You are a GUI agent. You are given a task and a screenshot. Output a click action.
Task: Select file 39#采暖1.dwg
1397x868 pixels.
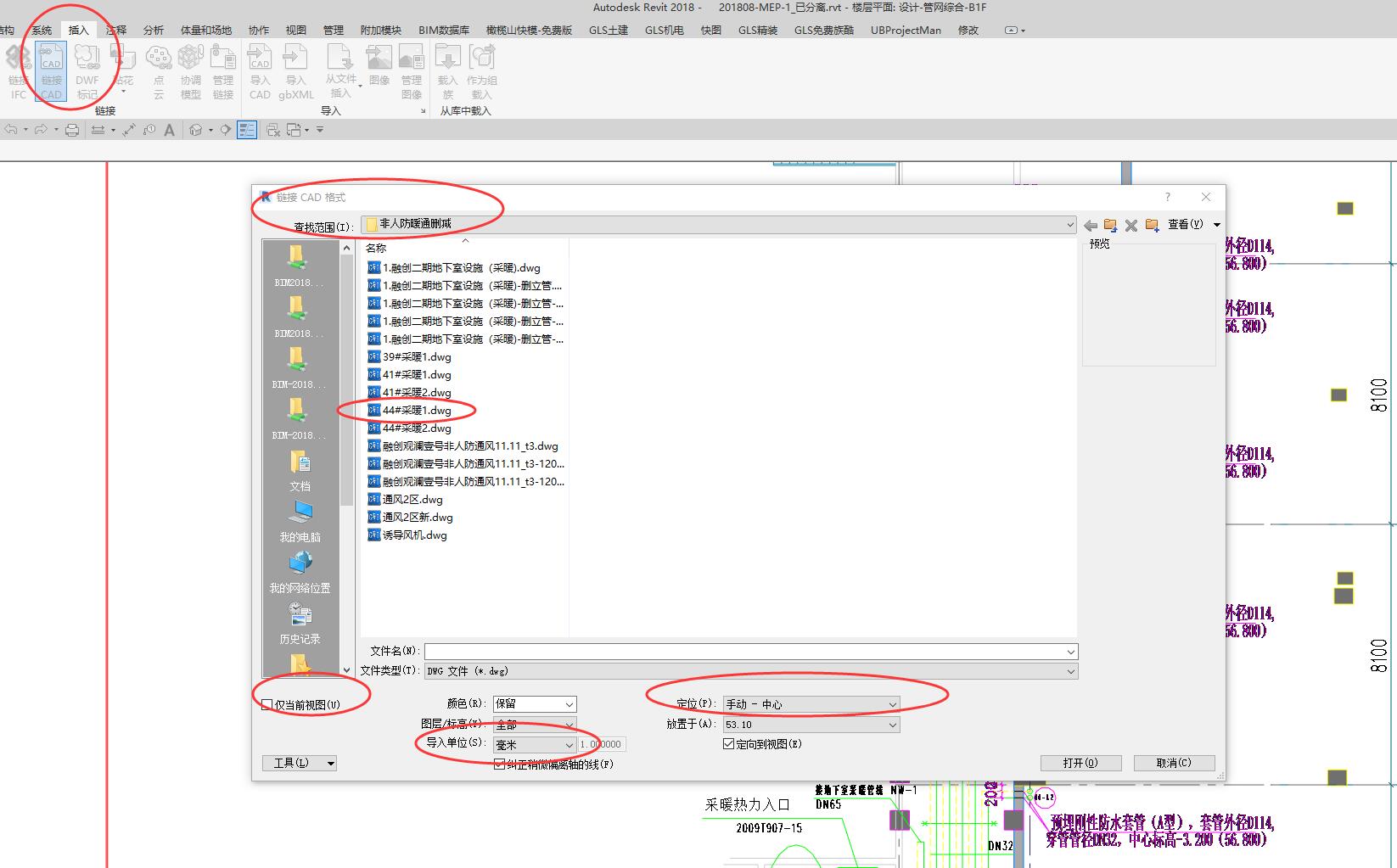pos(410,356)
